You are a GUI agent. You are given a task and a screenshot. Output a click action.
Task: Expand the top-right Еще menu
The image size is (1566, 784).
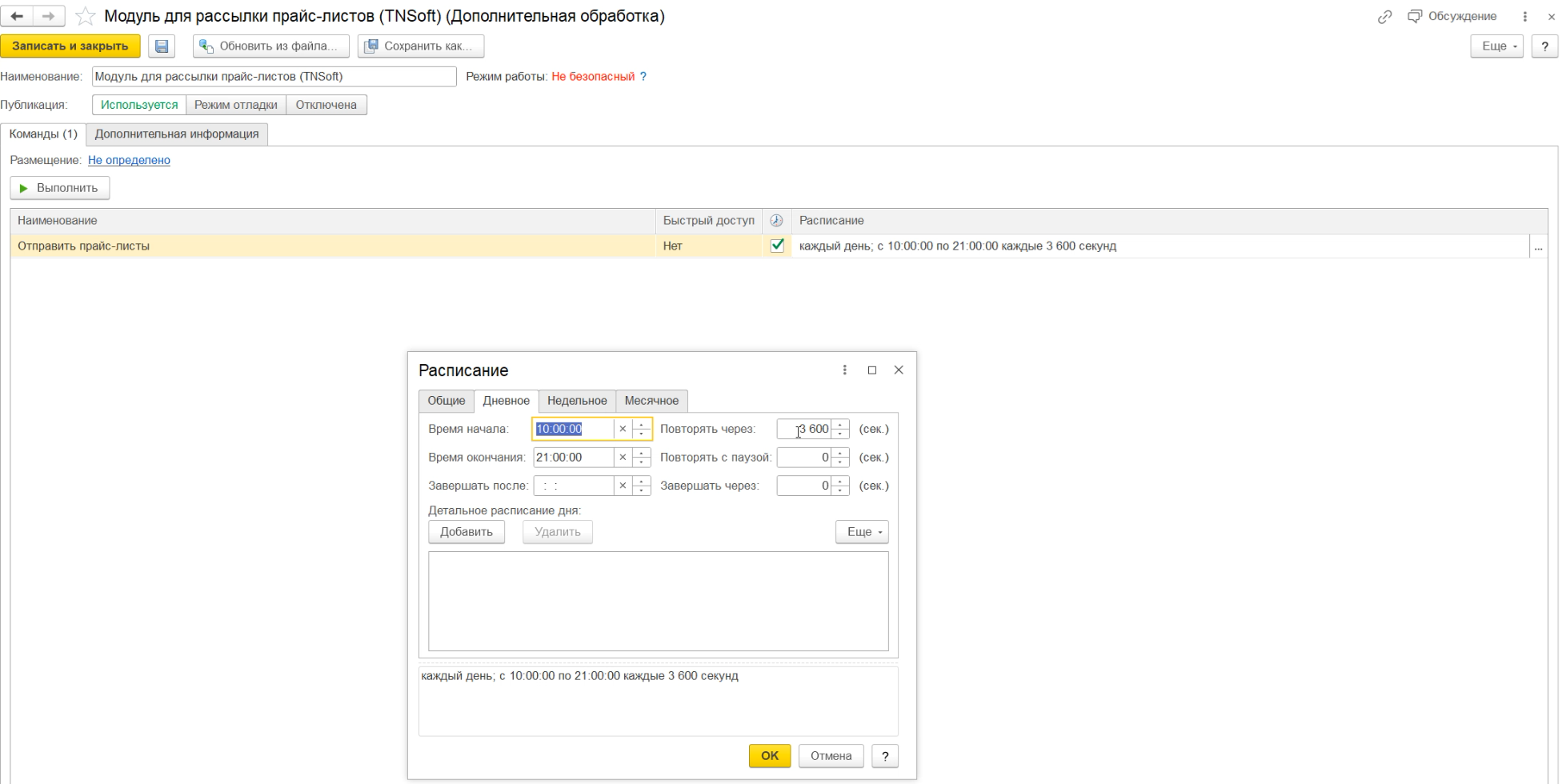(1496, 46)
